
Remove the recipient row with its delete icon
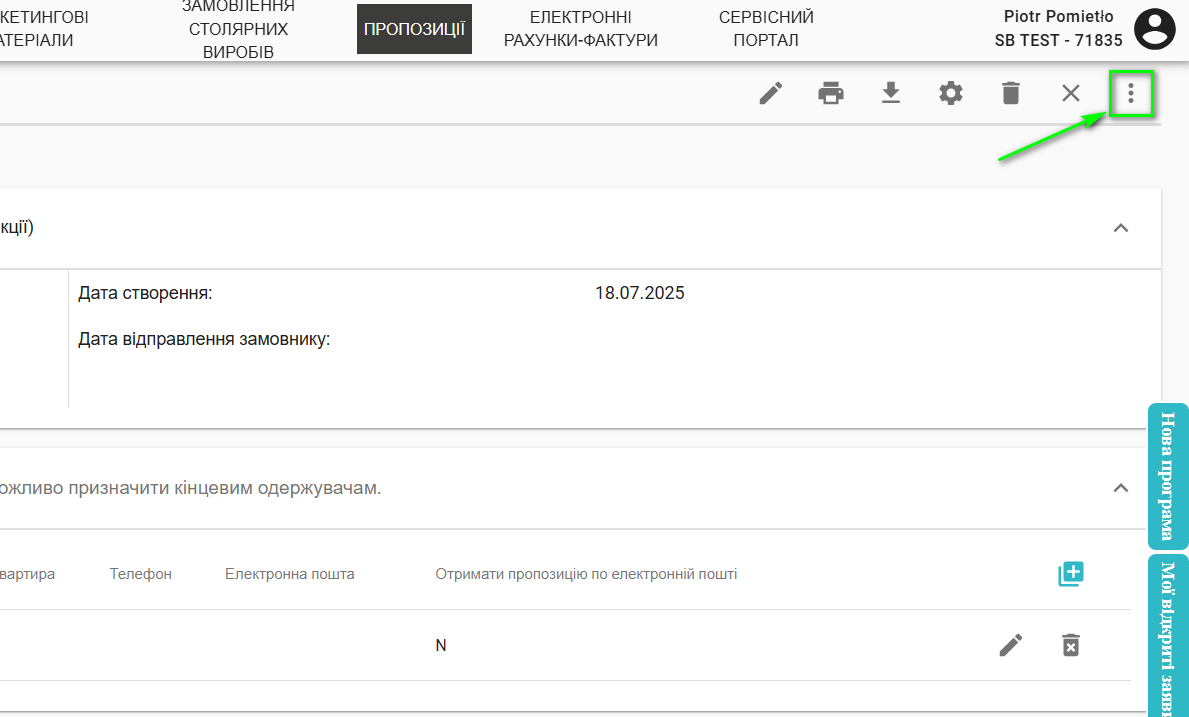pyautogui.click(x=1071, y=645)
